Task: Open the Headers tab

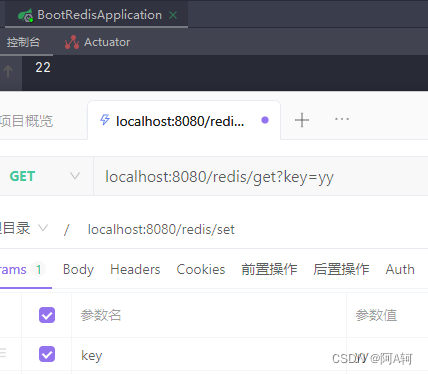Action: pyautogui.click(x=135, y=269)
